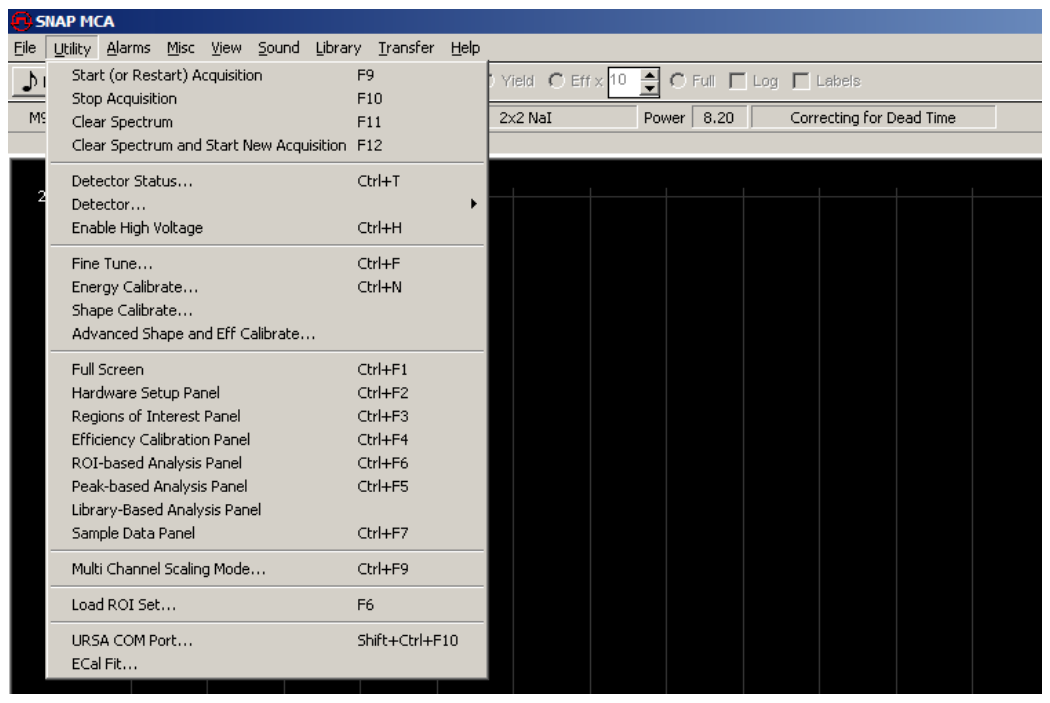Select the Full radio button

(678, 81)
